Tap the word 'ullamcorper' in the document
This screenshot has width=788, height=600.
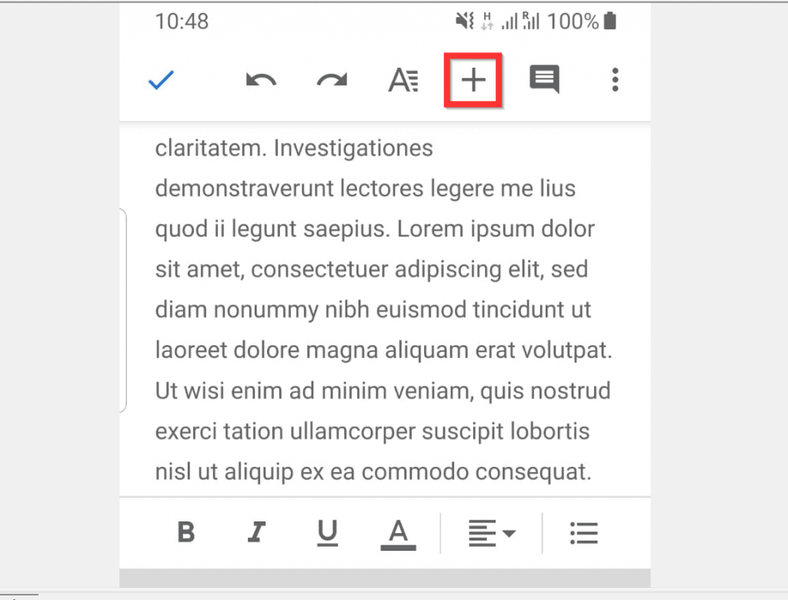click(x=352, y=432)
